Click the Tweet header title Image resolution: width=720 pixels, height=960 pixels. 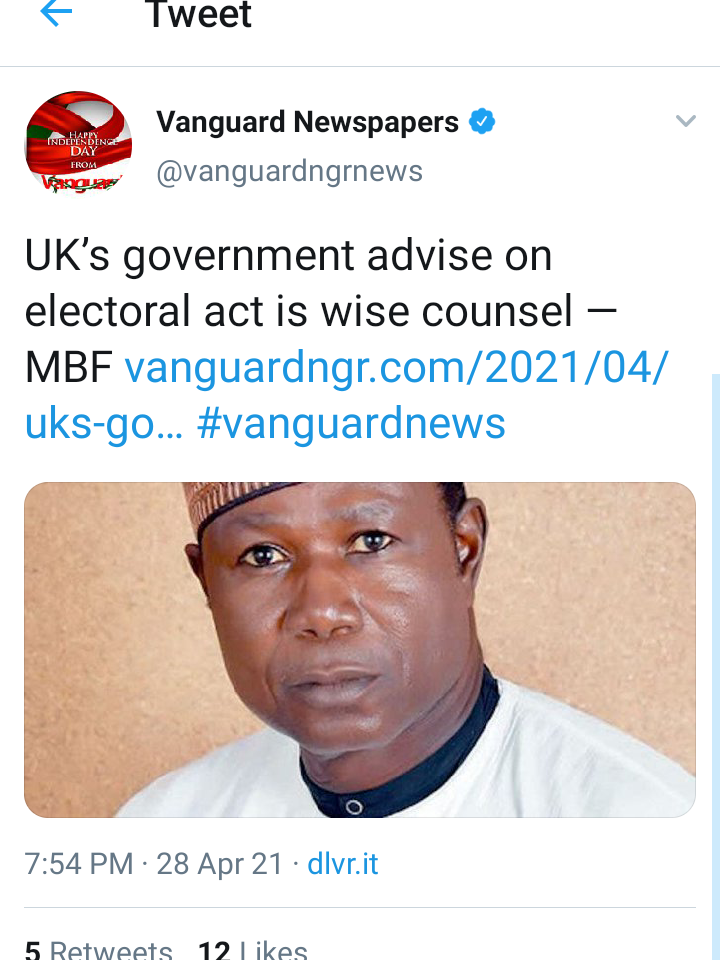(x=198, y=13)
